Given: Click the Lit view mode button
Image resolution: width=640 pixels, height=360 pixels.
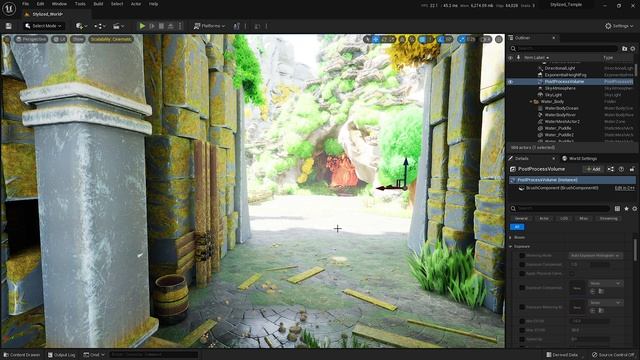Looking at the screenshot, I should coord(60,40).
